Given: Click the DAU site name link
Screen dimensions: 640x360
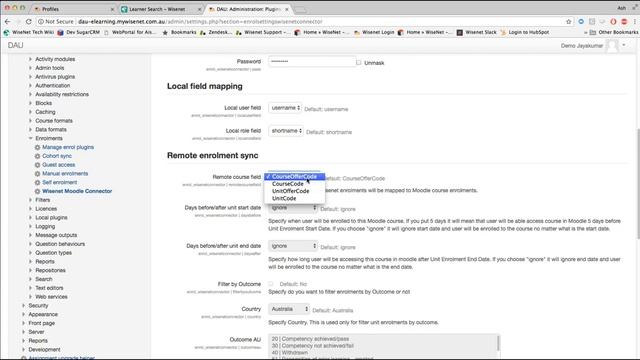Looking at the screenshot, I should (16, 45).
